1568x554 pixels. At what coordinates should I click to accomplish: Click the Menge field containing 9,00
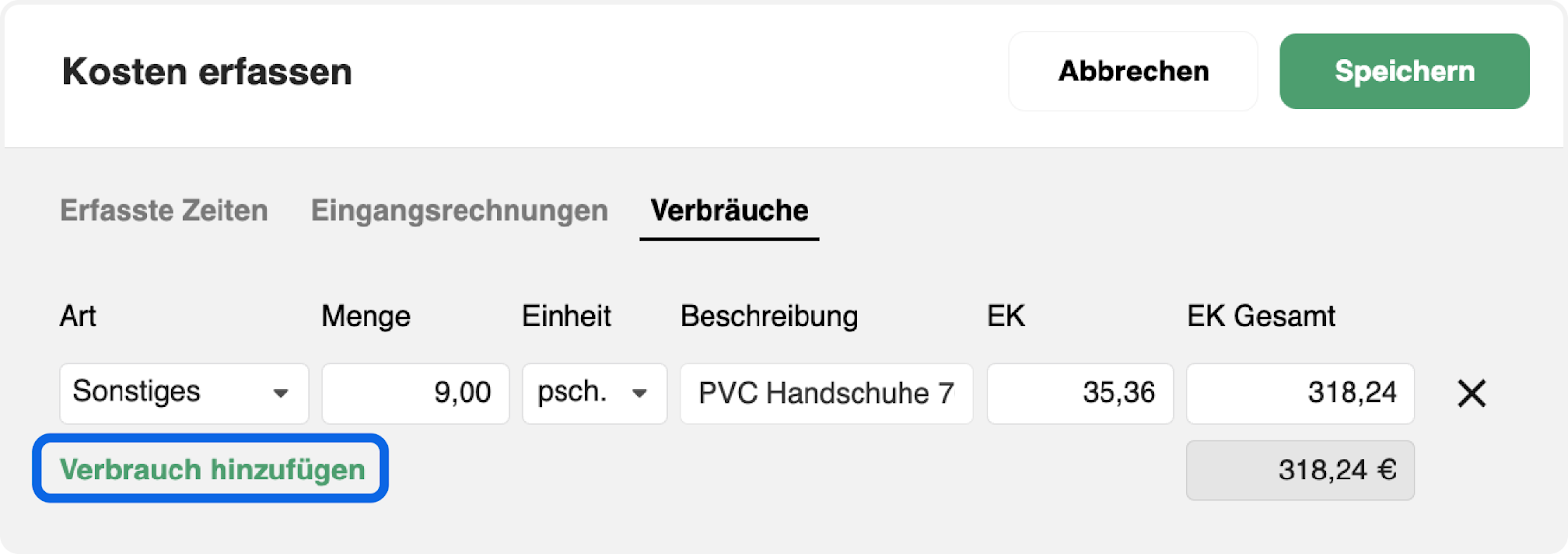coord(416,393)
